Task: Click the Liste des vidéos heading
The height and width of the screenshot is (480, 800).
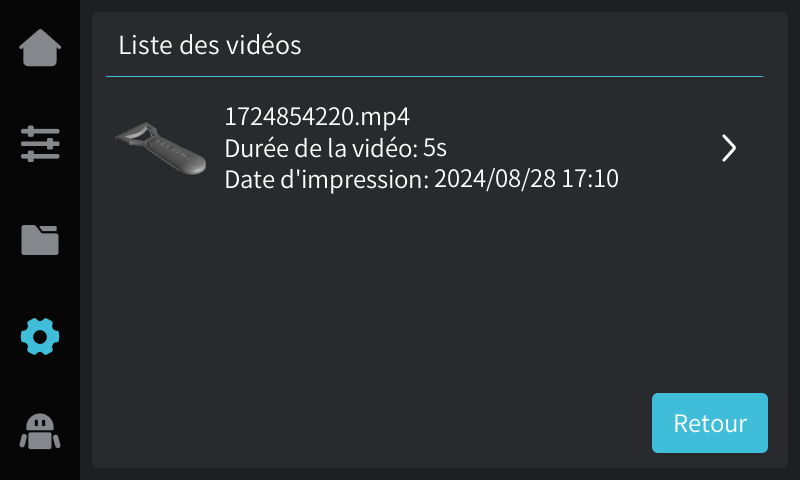Action: [210, 45]
